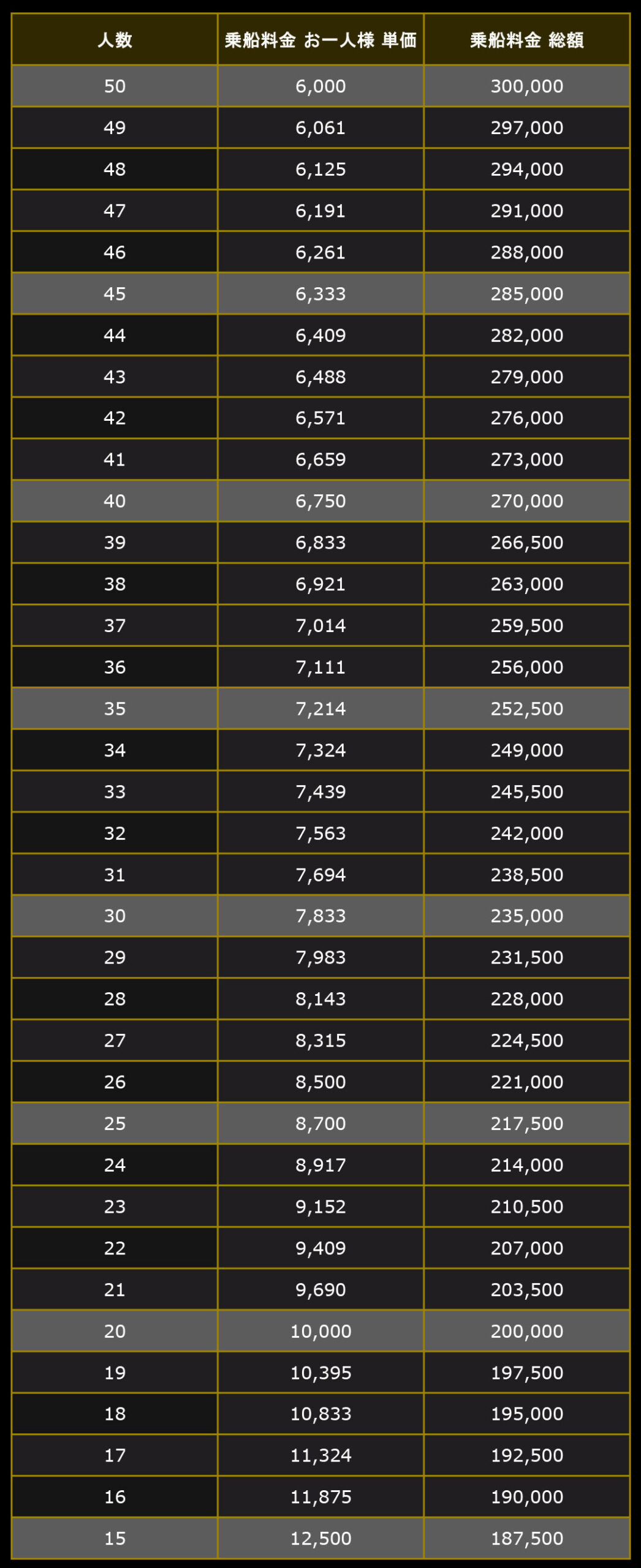
Task: Select the 50 people row cell
Action: pos(115,86)
